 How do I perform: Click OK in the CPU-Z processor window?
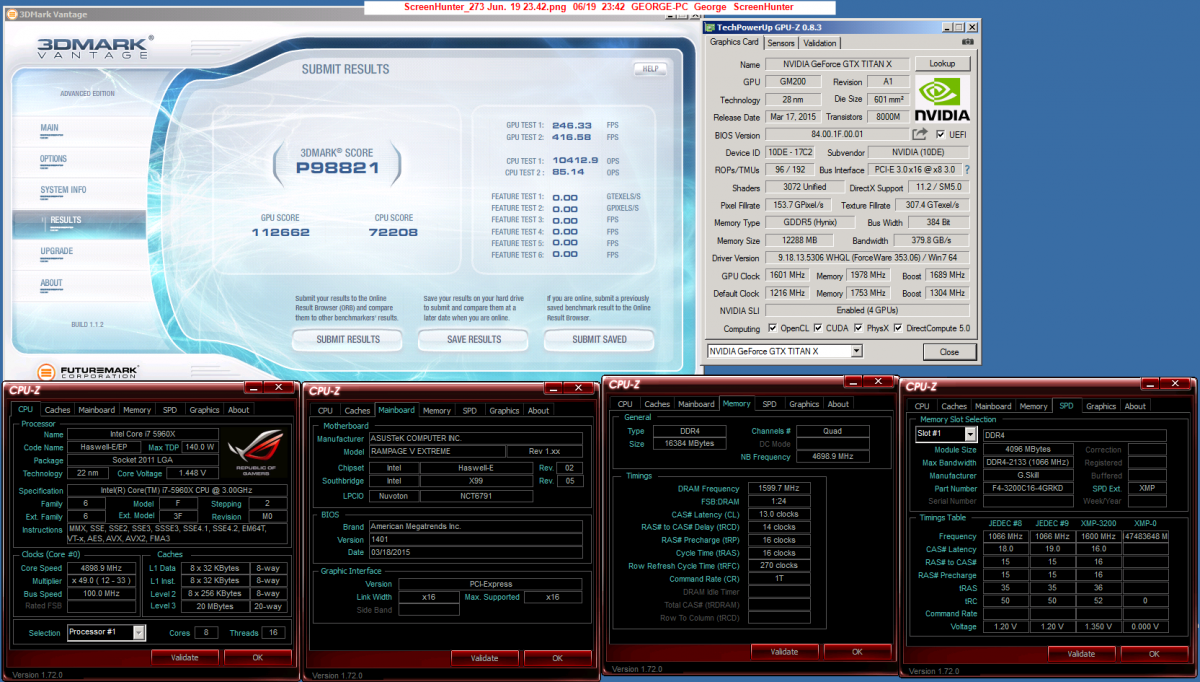(257, 657)
